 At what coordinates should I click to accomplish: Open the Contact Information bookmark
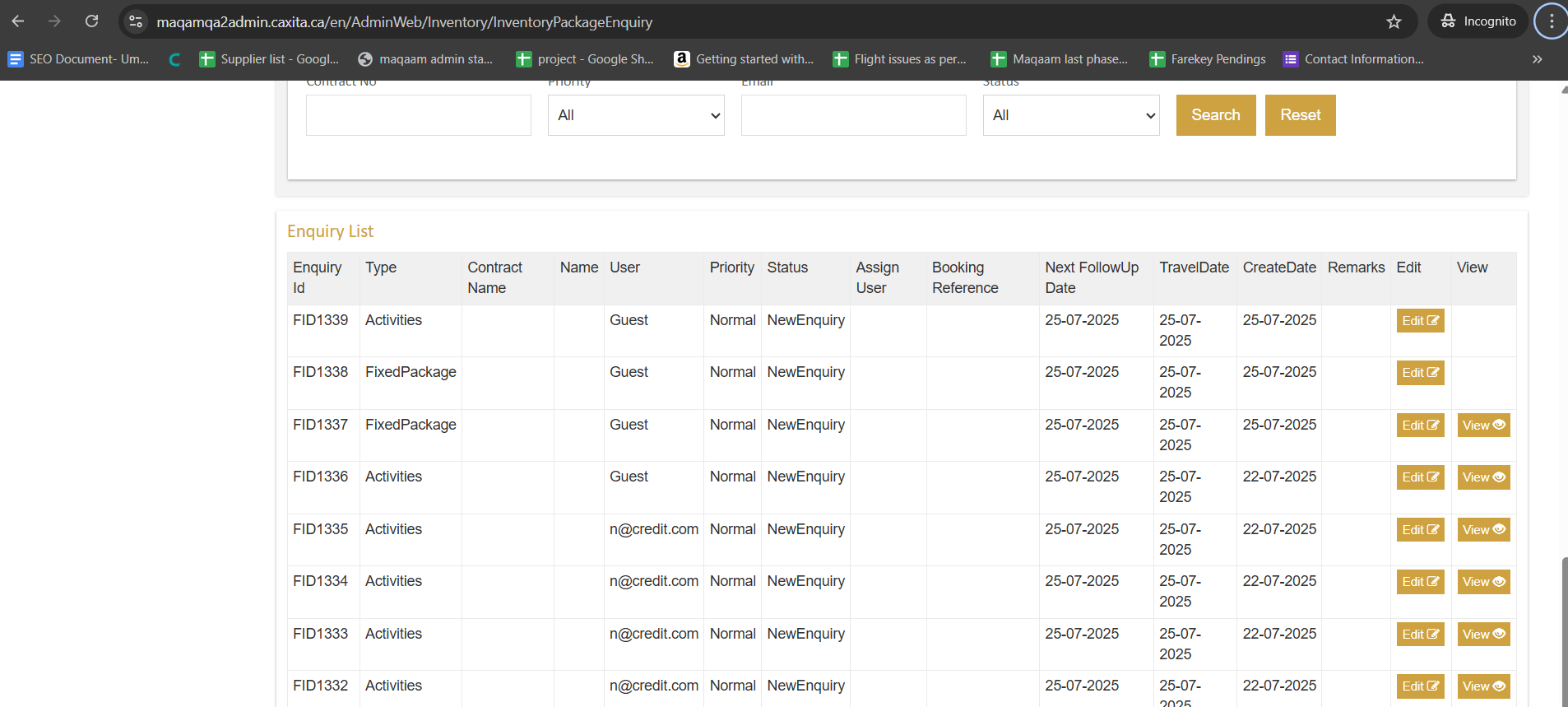[1353, 59]
